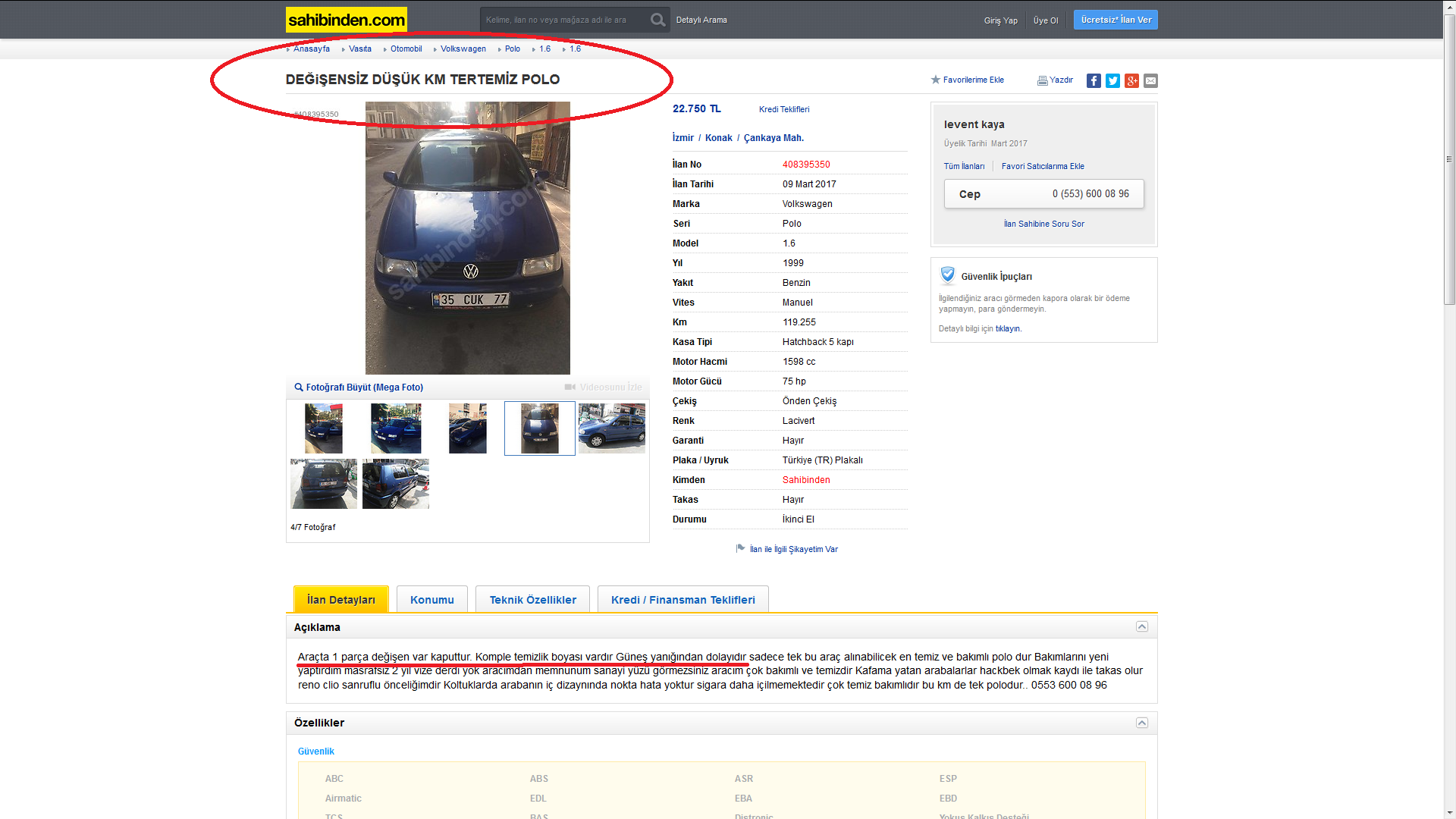
Task: Click İlan Sahibine Soru Sor
Action: coord(1044,224)
